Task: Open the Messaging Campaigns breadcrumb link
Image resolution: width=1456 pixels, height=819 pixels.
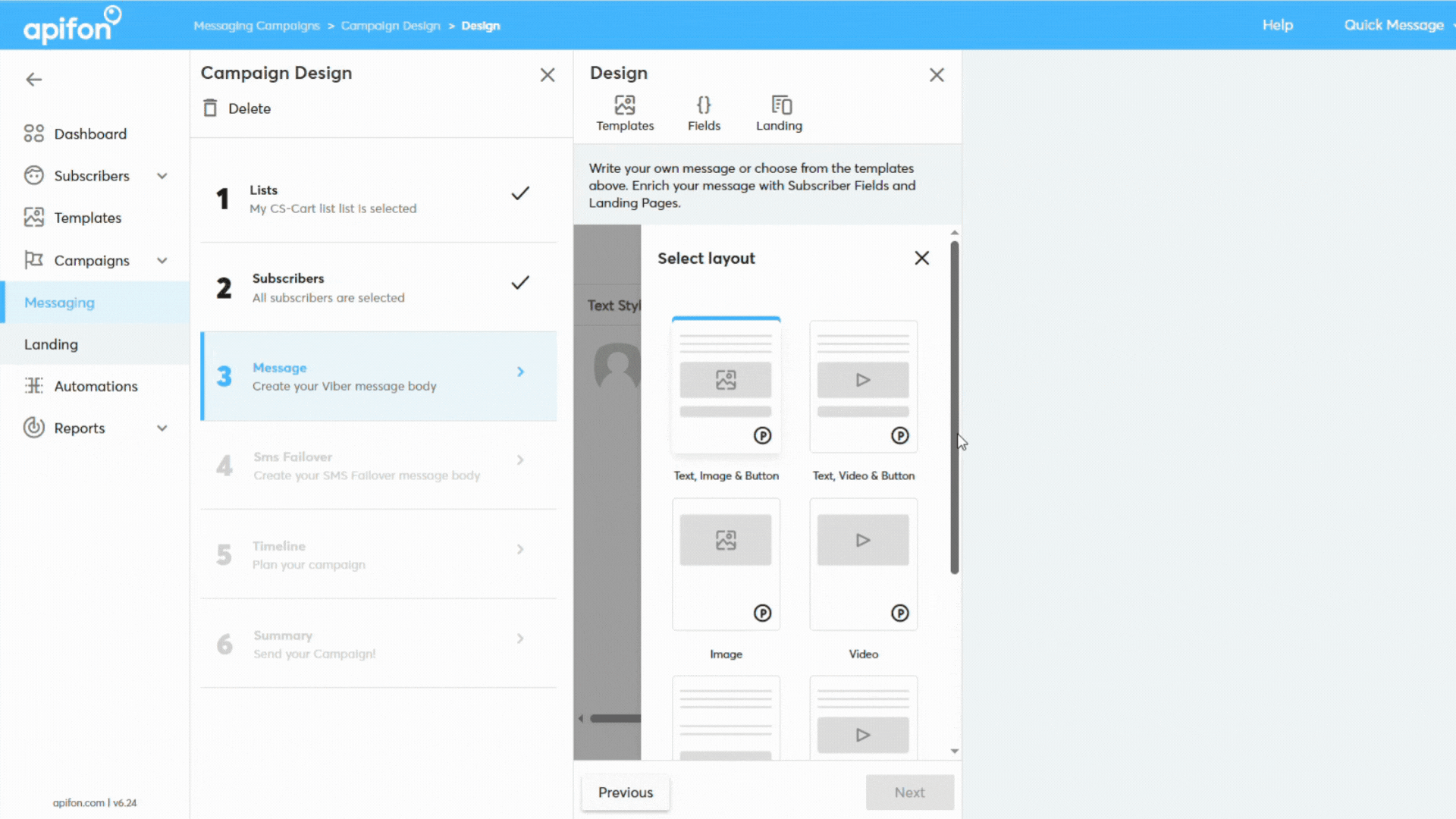Action: (x=256, y=25)
